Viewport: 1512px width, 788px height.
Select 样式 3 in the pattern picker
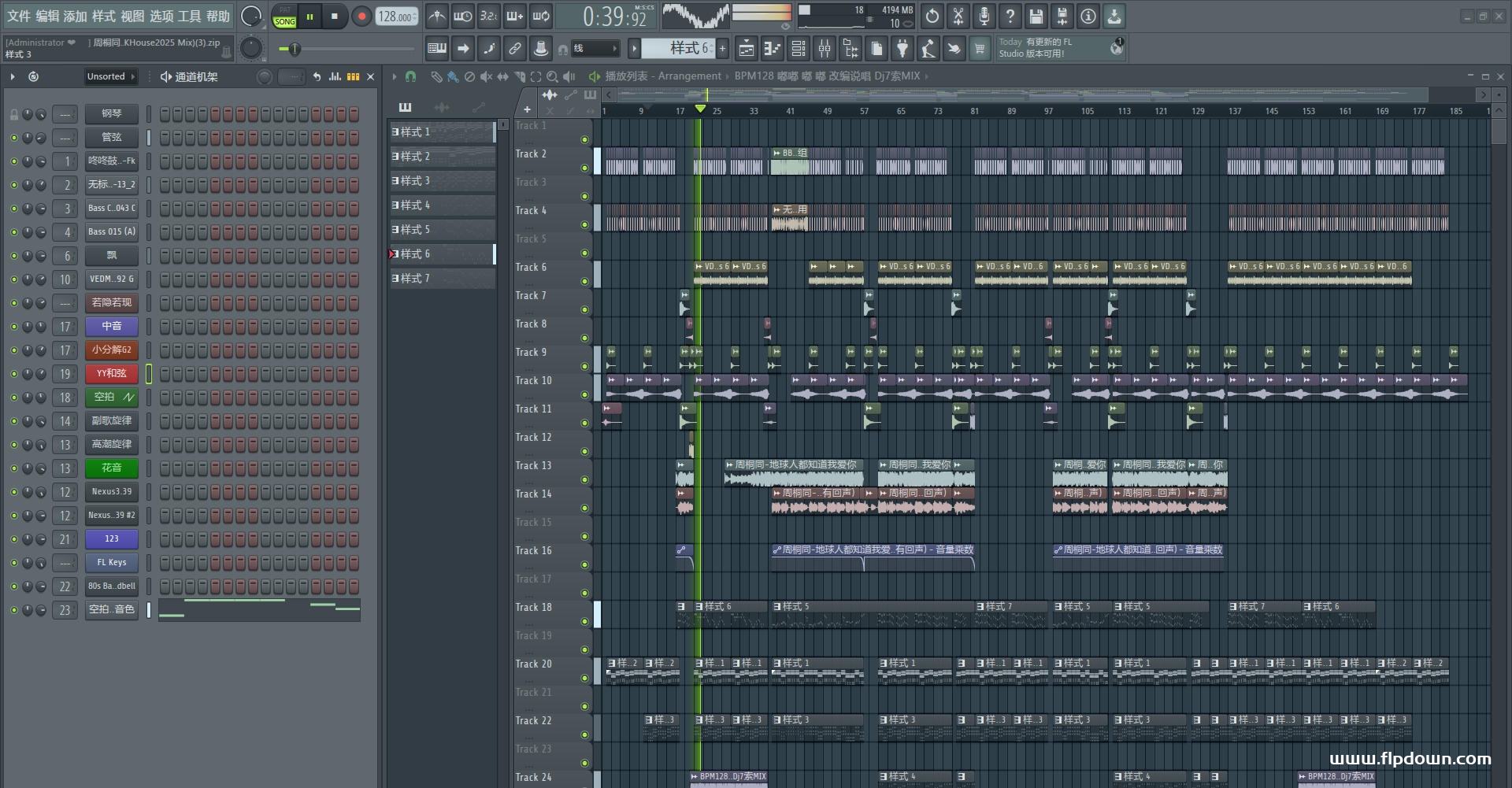pyautogui.click(x=443, y=181)
